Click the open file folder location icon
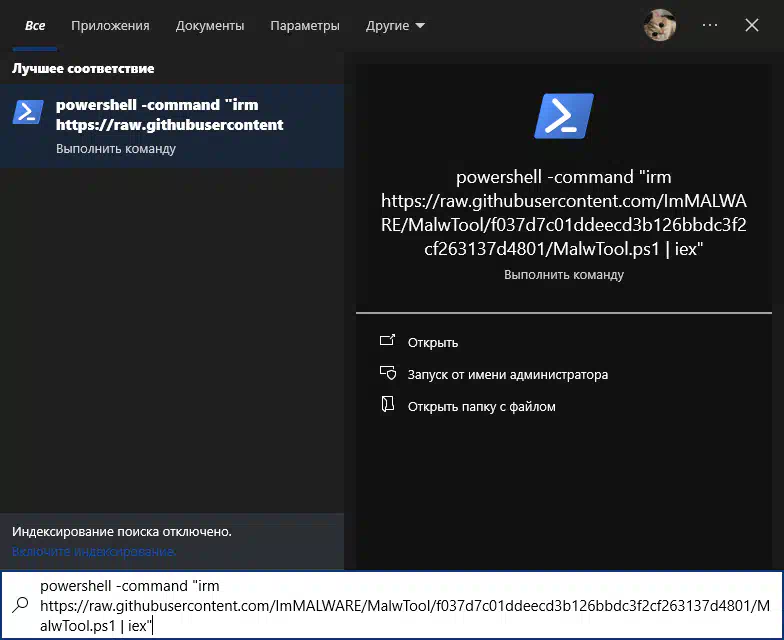784x640 pixels. click(388, 404)
